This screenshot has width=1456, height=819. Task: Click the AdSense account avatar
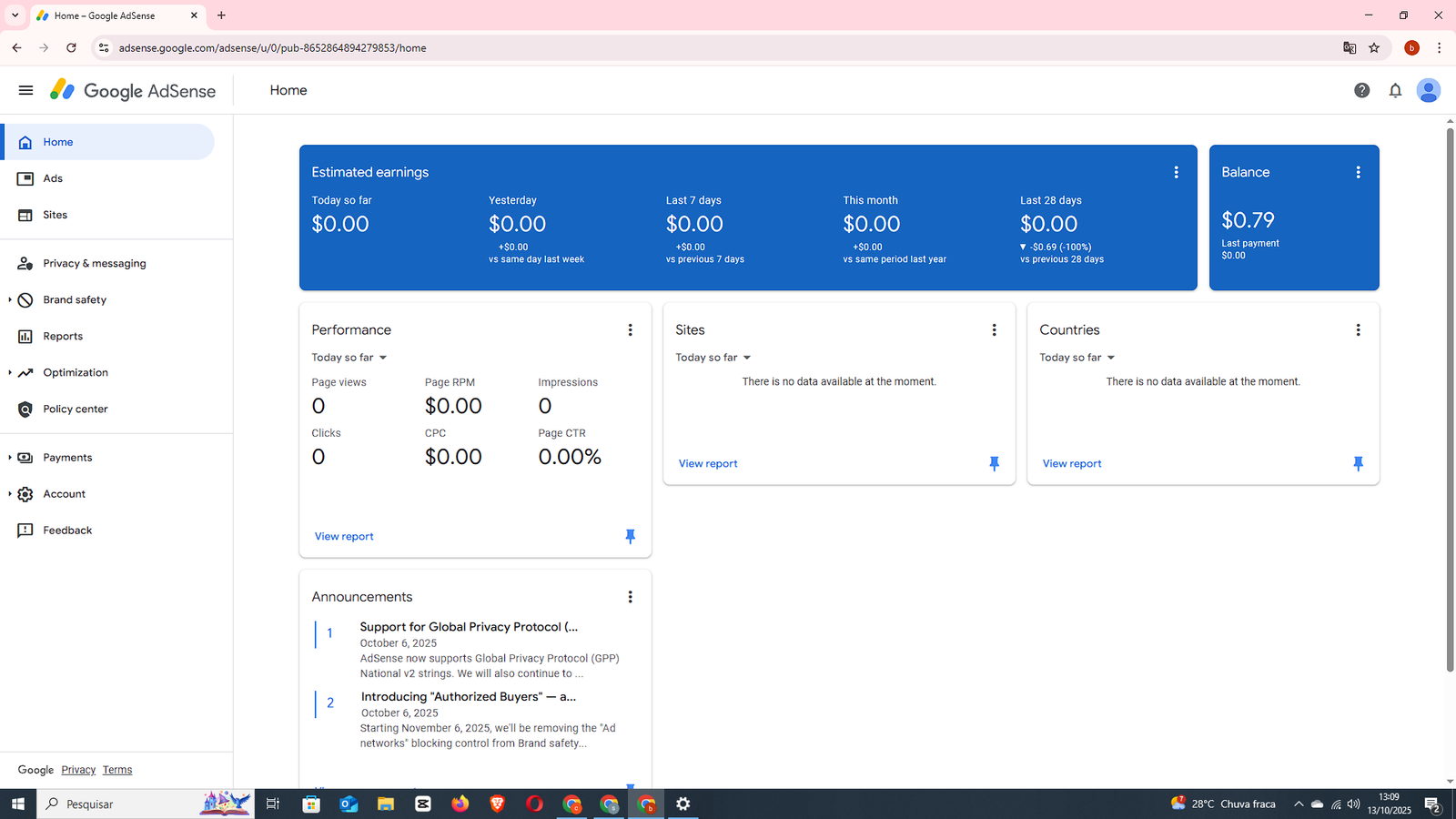1428,90
